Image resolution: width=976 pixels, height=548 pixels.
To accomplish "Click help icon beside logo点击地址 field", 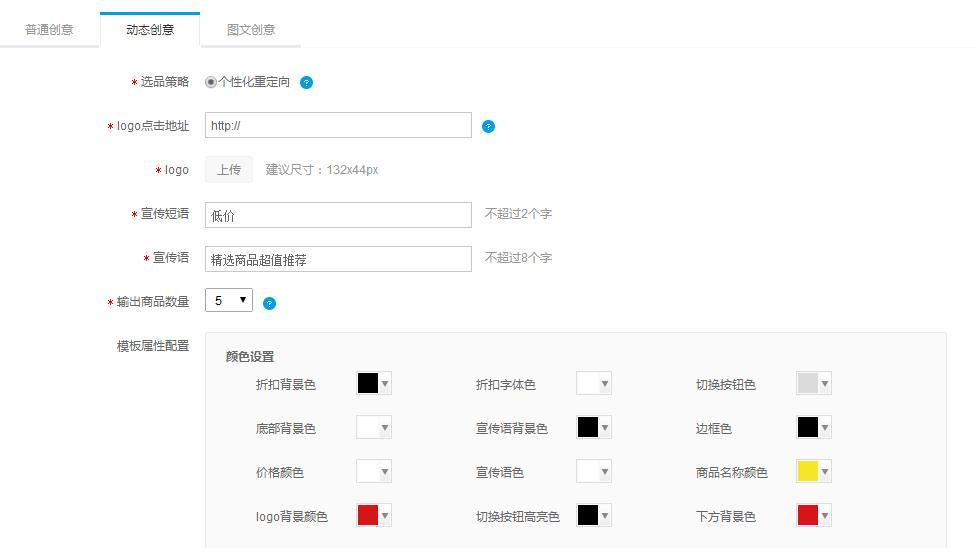I will (488, 127).
